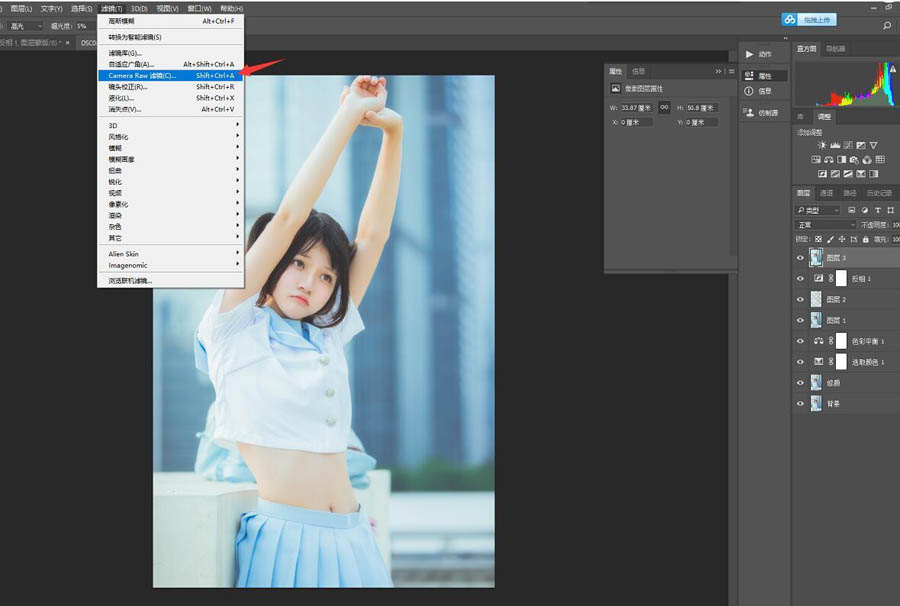Click the Color Balance scales adjustment icon
Screen dimensions: 900x606
tap(829, 159)
